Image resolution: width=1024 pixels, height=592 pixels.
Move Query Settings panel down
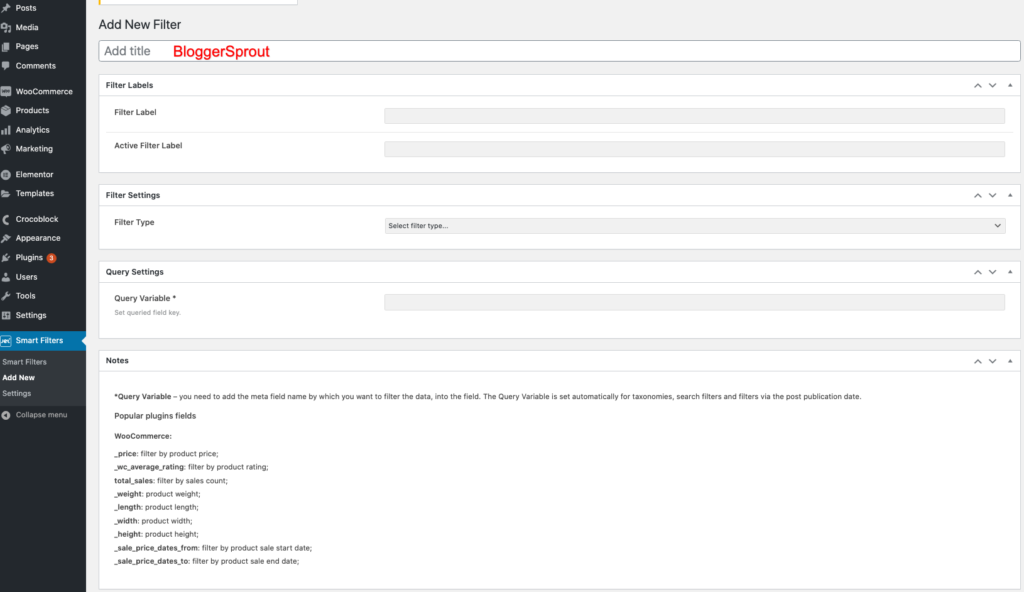(x=993, y=272)
